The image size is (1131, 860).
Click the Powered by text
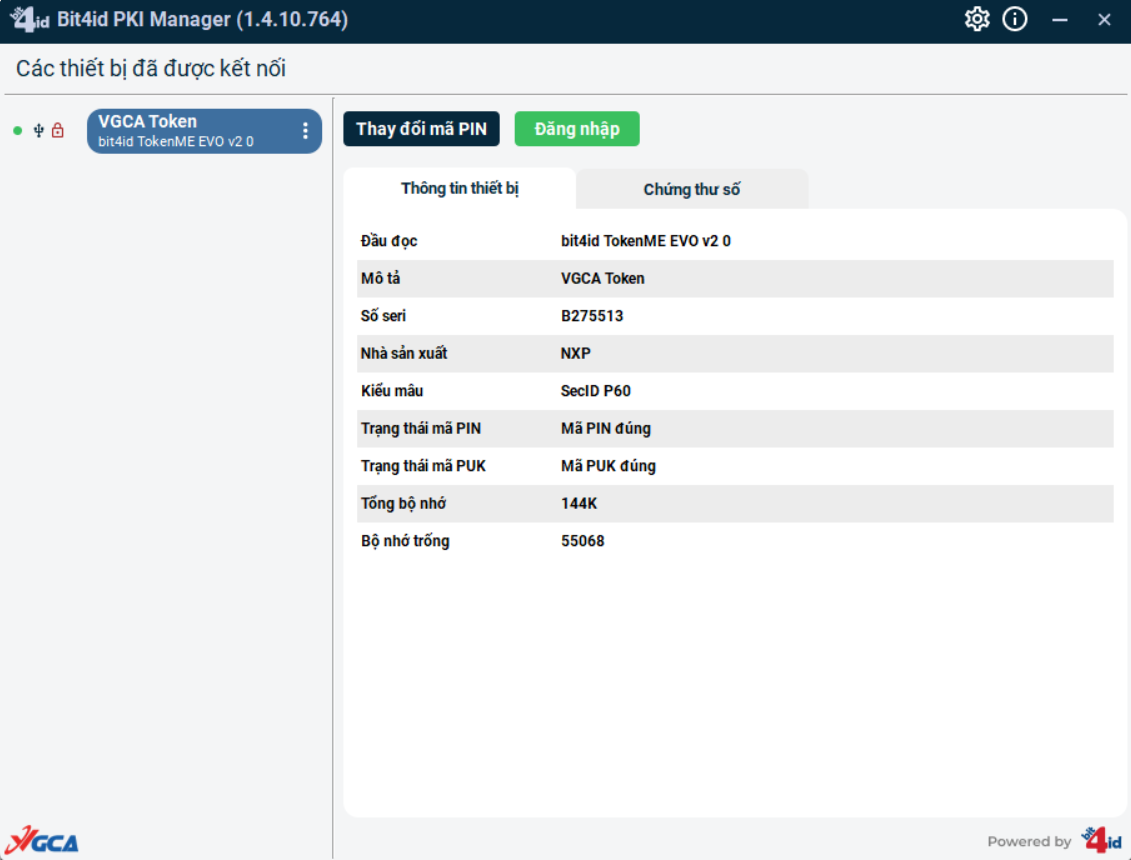coord(1029,841)
